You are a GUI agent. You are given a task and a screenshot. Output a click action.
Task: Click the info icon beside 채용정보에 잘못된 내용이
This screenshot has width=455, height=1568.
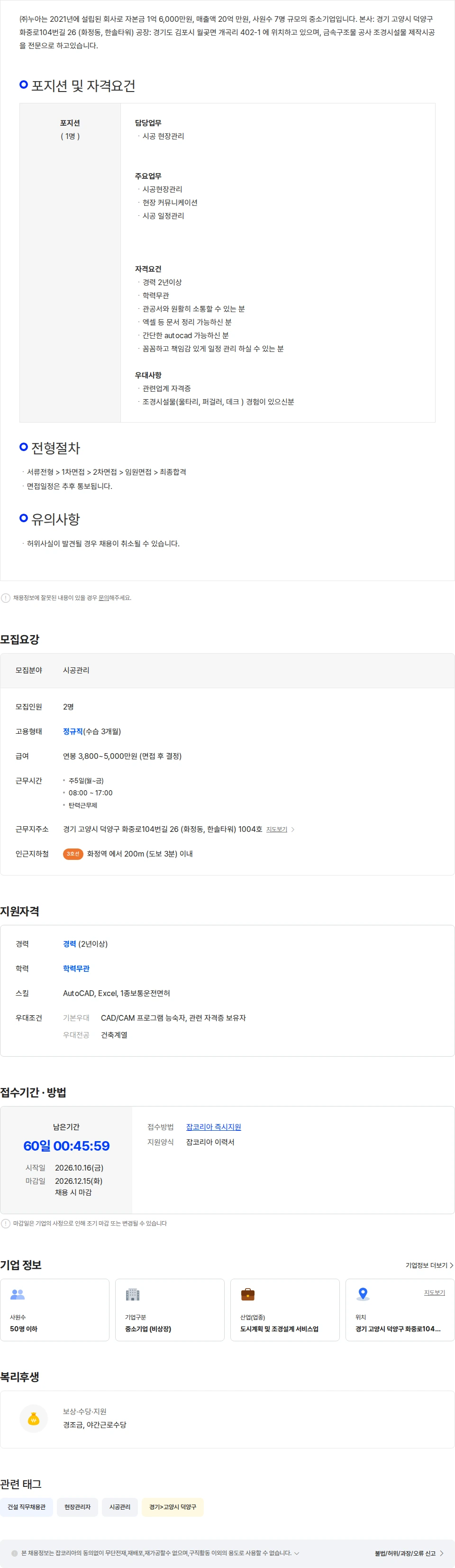[6, 598]
